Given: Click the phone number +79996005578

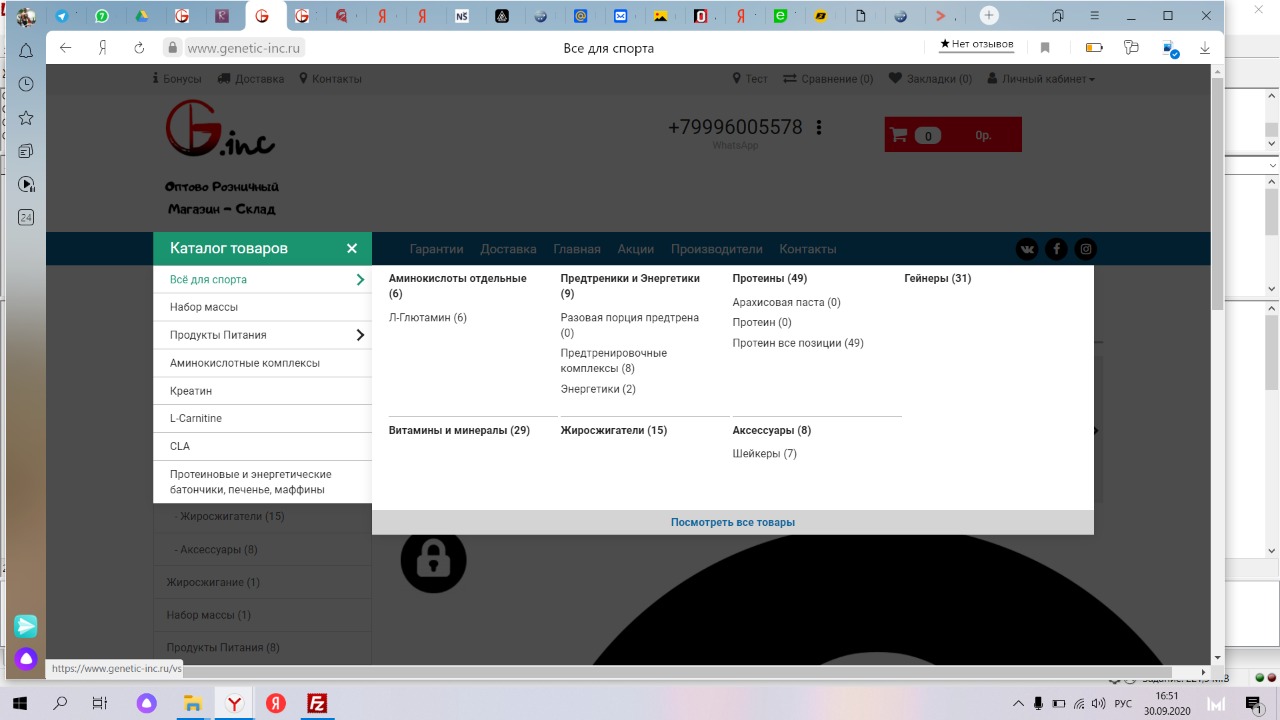Looking at the screenshot, I should point(735,128).
